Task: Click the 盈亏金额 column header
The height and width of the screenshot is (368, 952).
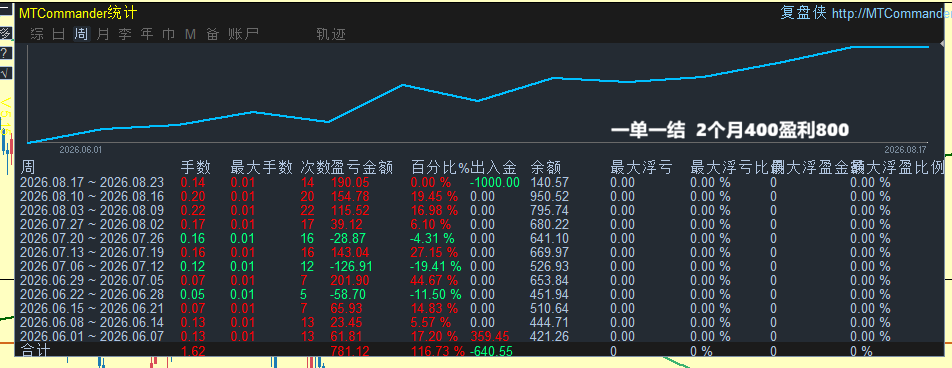Action: pyautogui.click(x=362, y=168)
